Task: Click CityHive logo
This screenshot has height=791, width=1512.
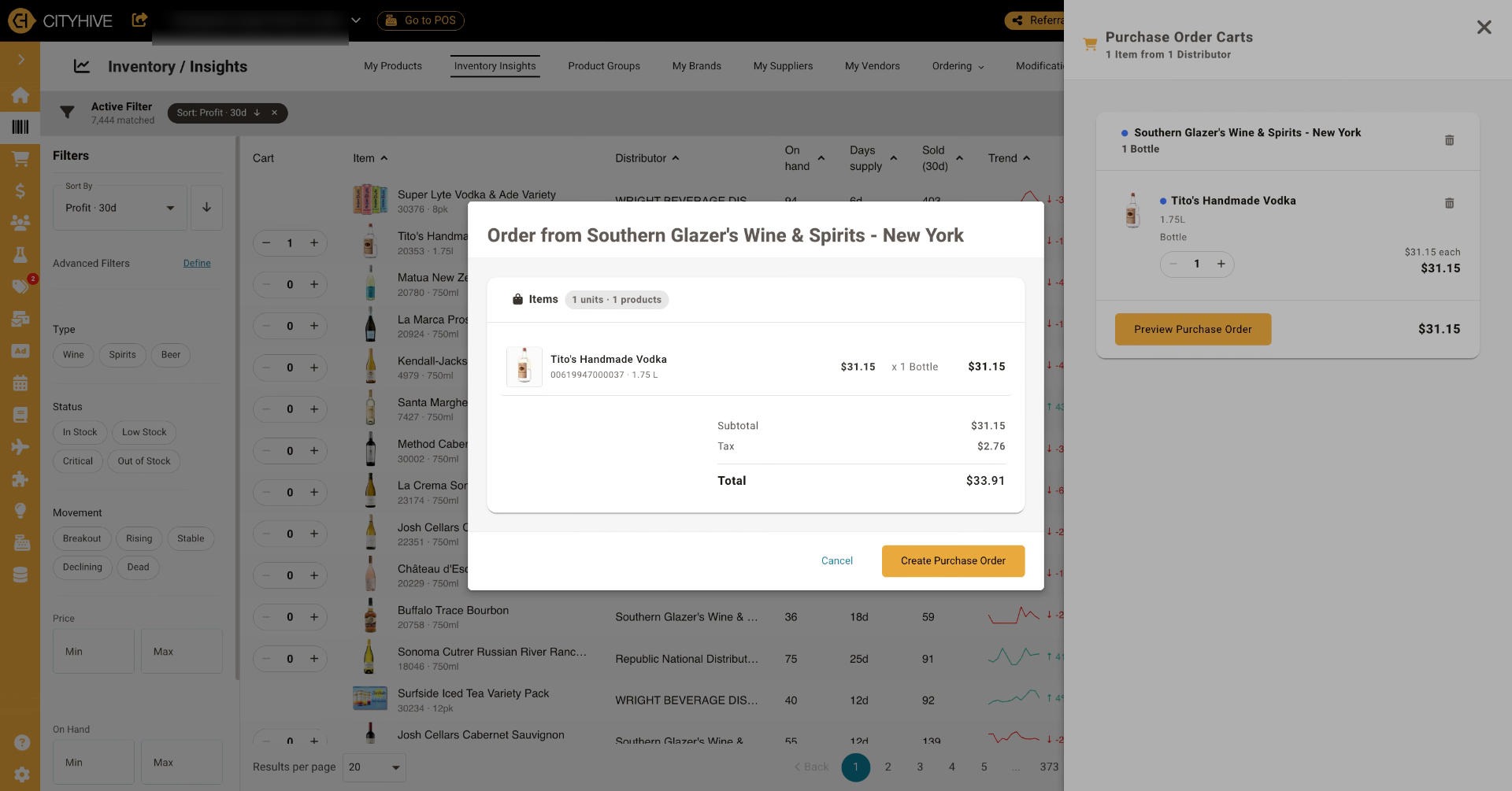Action: 60,20
